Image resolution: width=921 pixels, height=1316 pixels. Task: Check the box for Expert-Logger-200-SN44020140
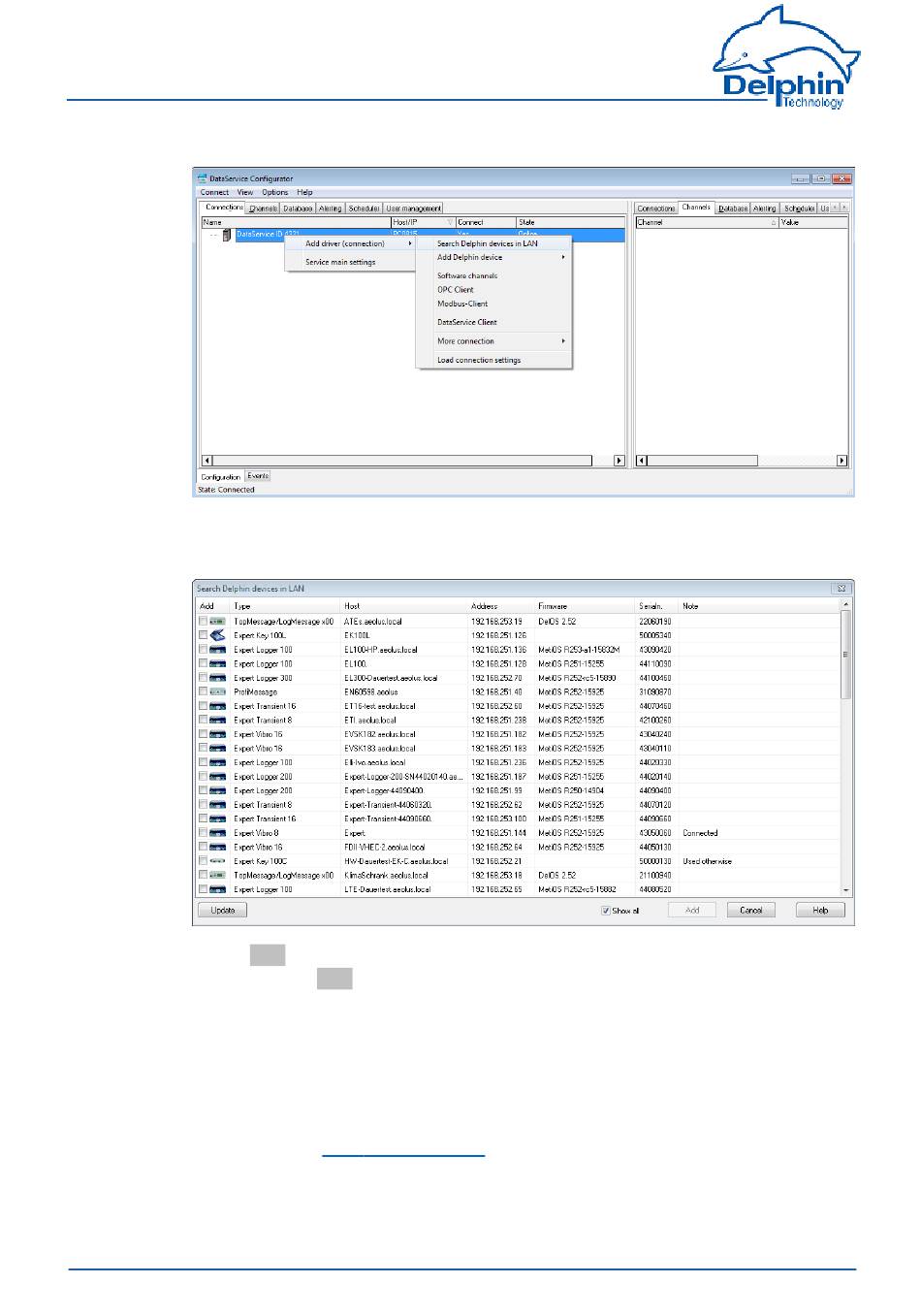point(203,776)
